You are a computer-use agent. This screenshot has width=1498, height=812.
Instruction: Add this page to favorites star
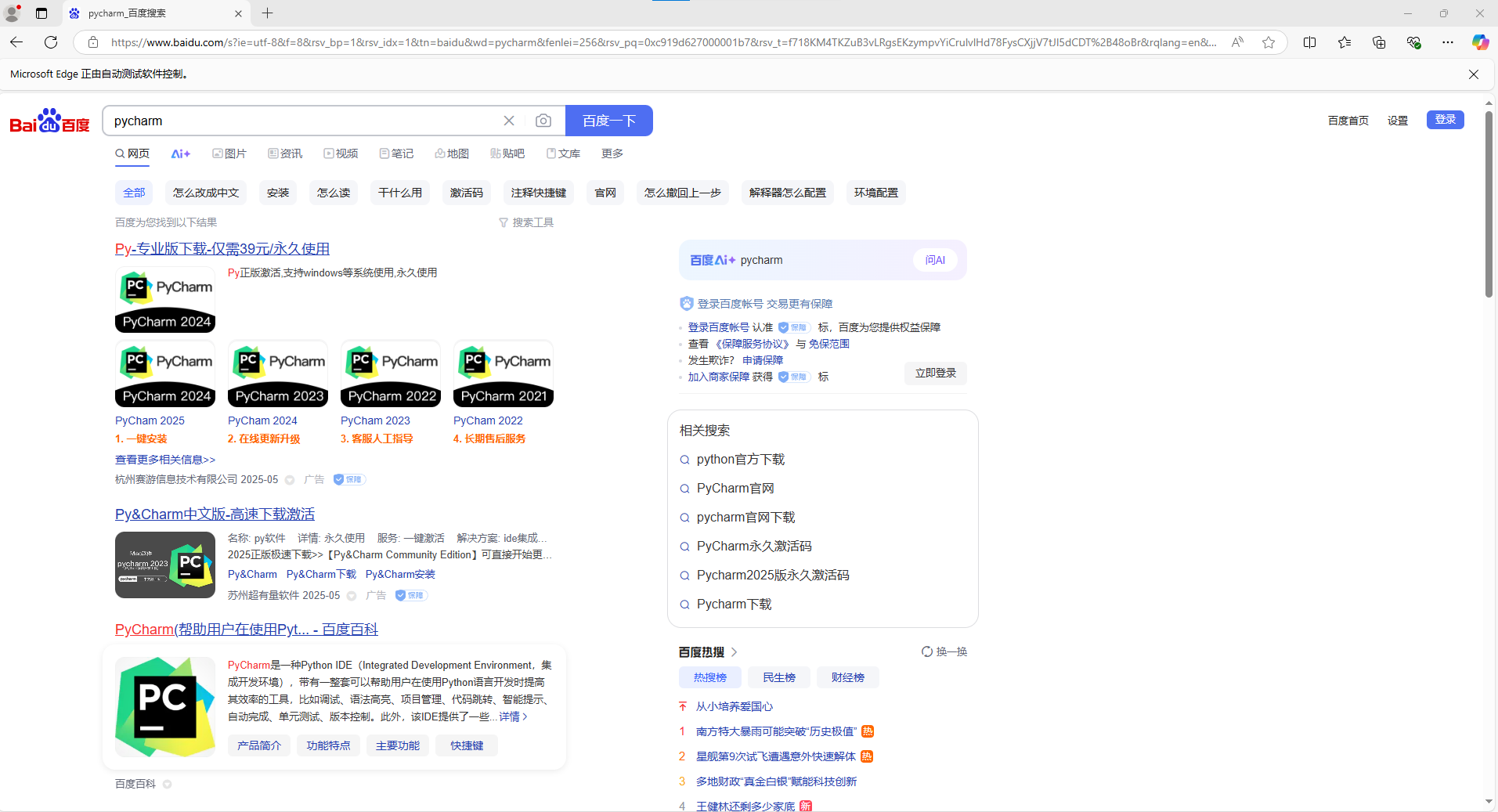pos(1269,42)
